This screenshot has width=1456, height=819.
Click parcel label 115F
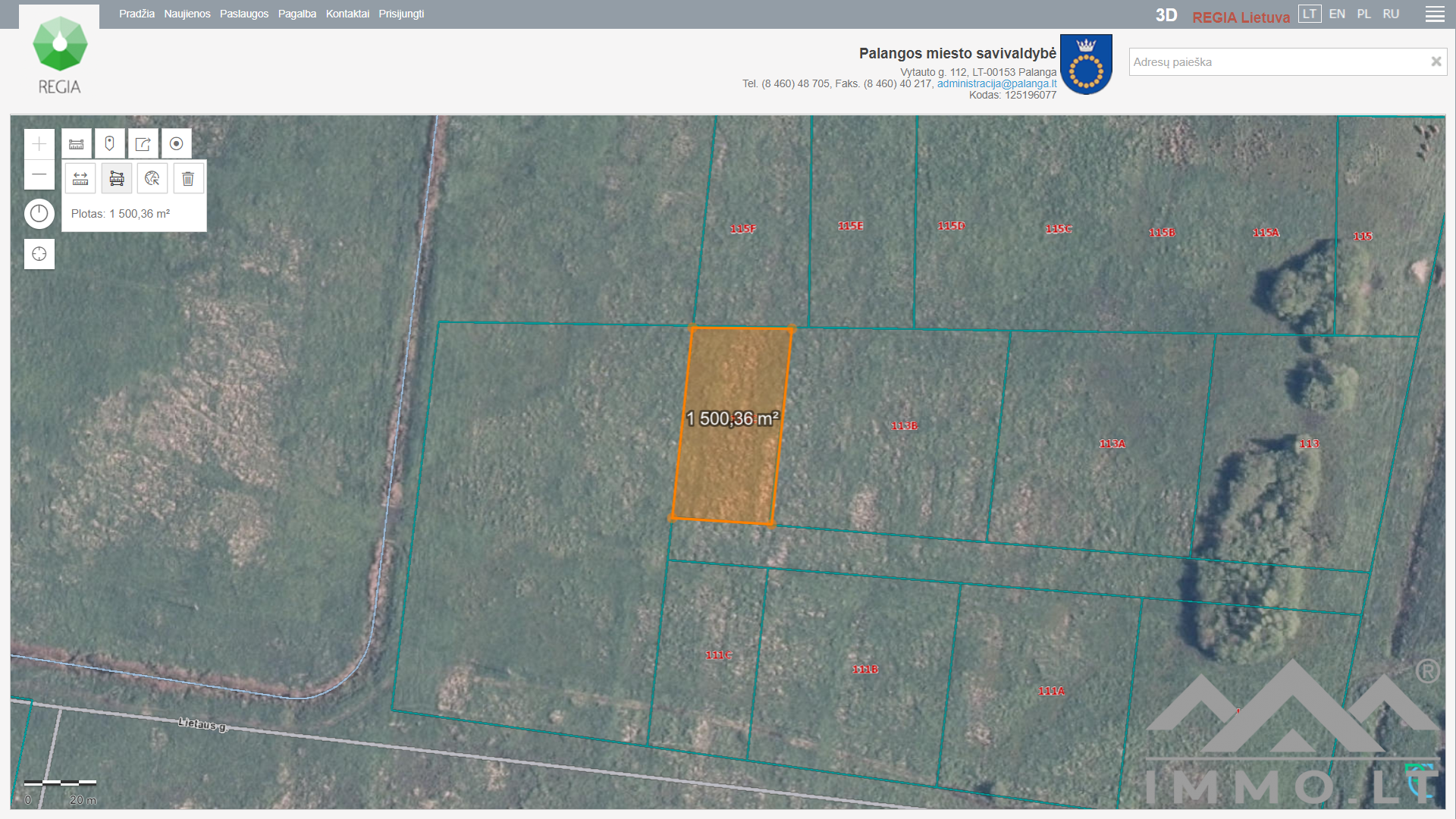click(743, 229)
